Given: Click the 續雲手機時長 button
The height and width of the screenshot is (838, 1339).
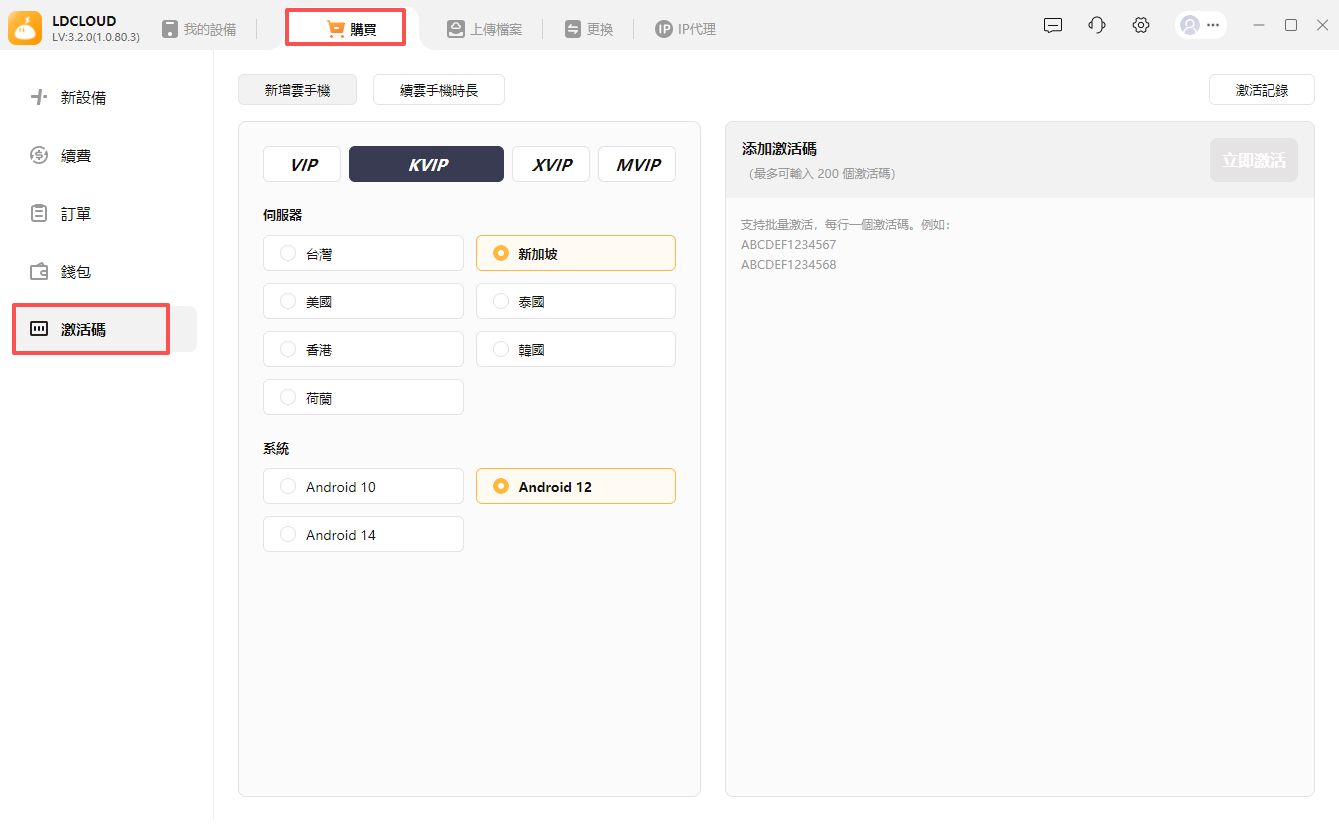Looking at the screenshot, I should click(438, 90).
